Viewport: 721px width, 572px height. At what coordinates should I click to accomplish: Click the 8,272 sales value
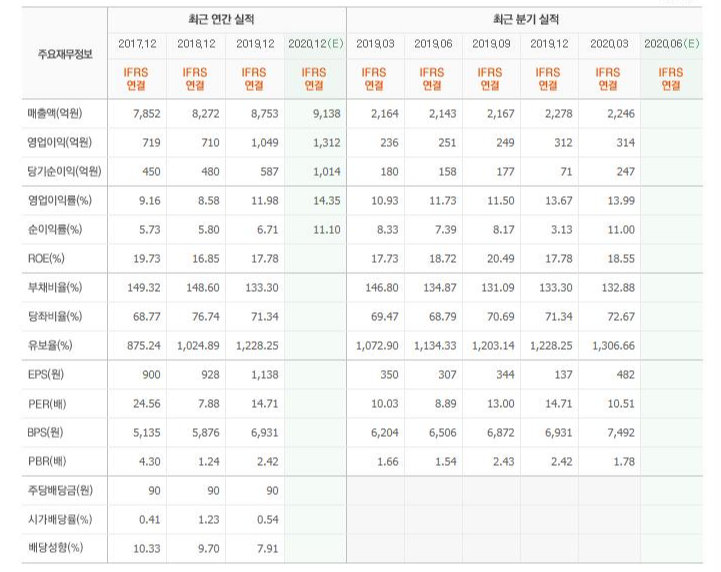pos(206,114)
